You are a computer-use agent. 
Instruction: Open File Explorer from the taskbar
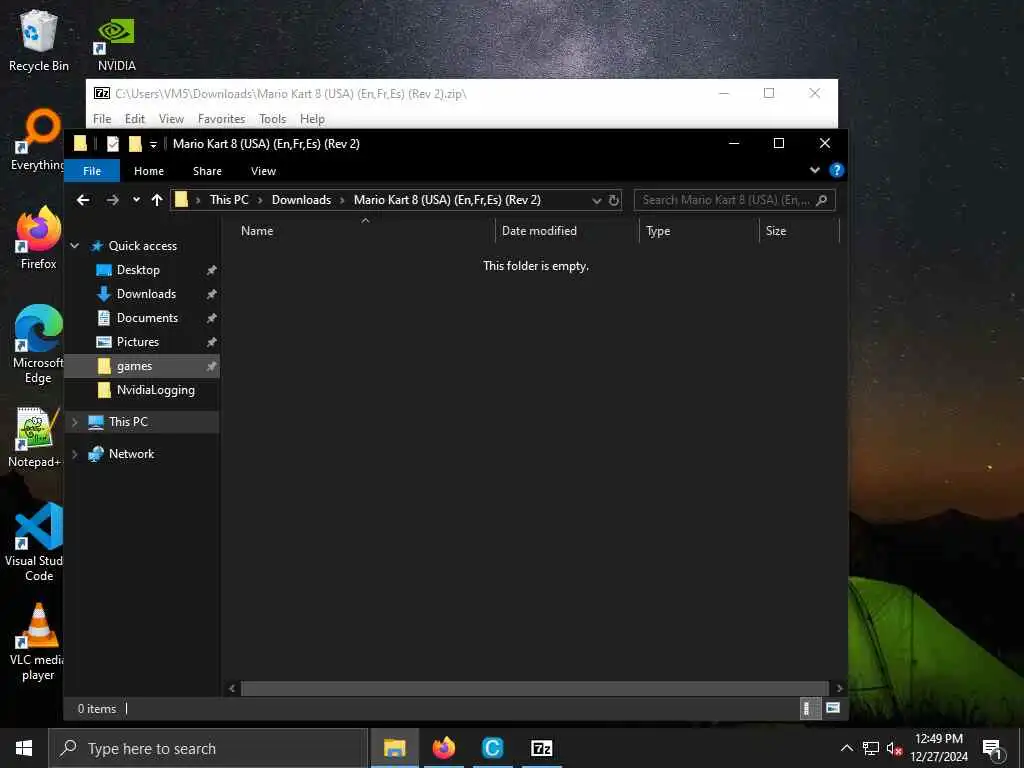tap(394, 748)
